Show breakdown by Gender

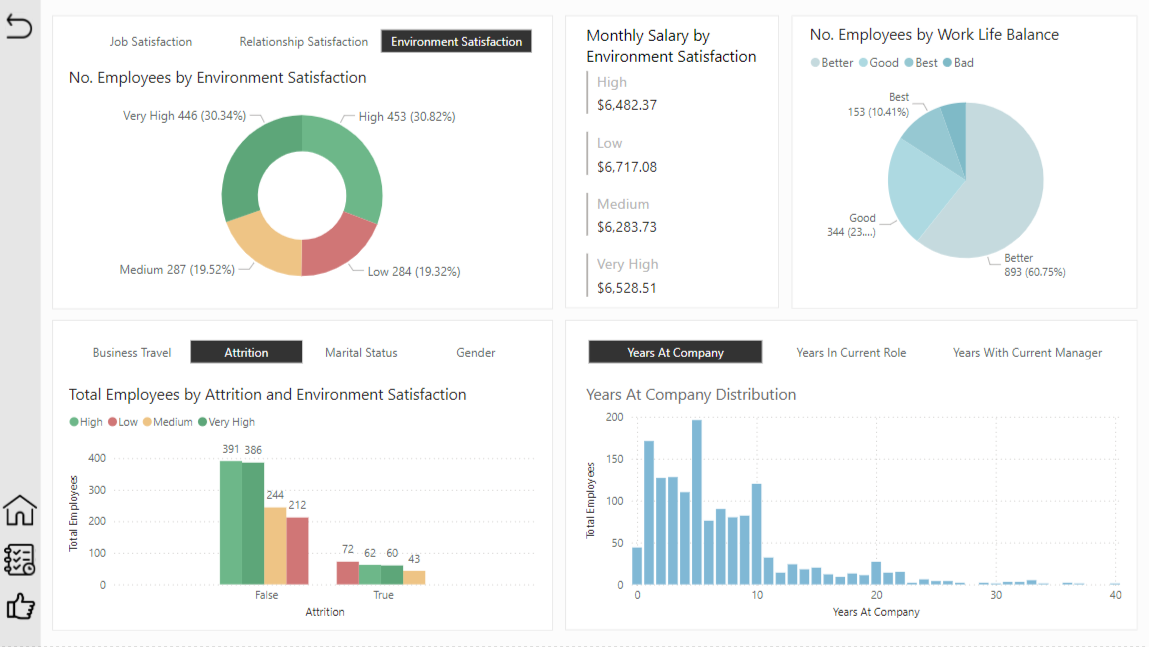click(476, 353)
